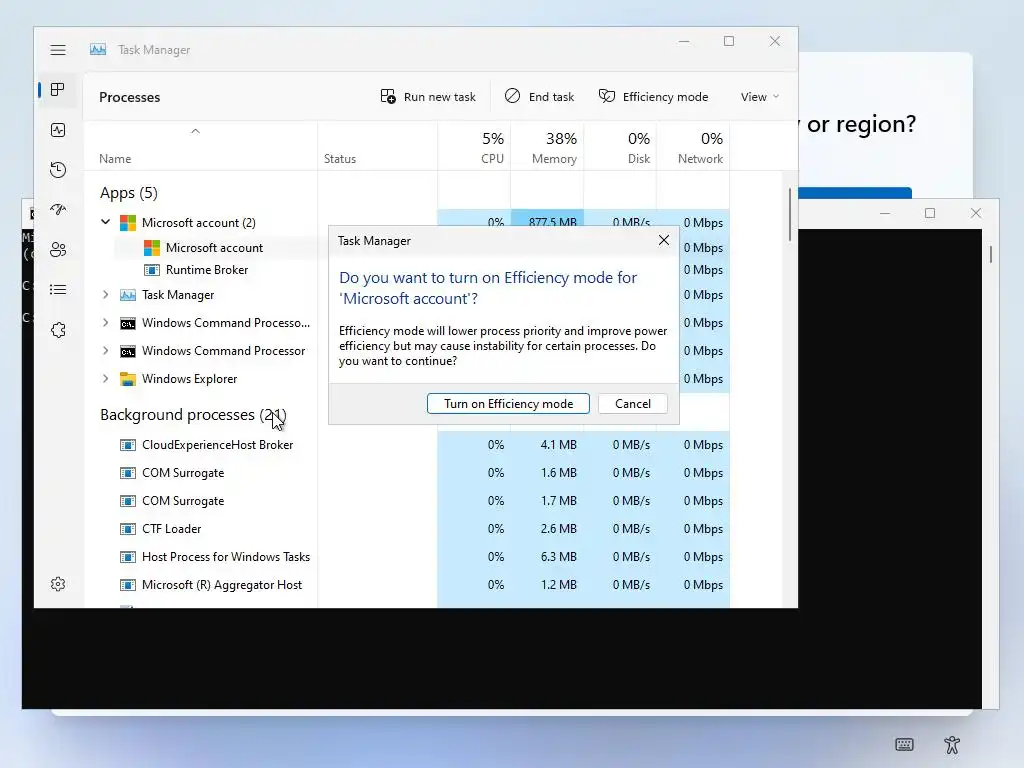Open the App history sidebar icon
The width and height of the screenshot is (1024, 768).
[58, 170]
